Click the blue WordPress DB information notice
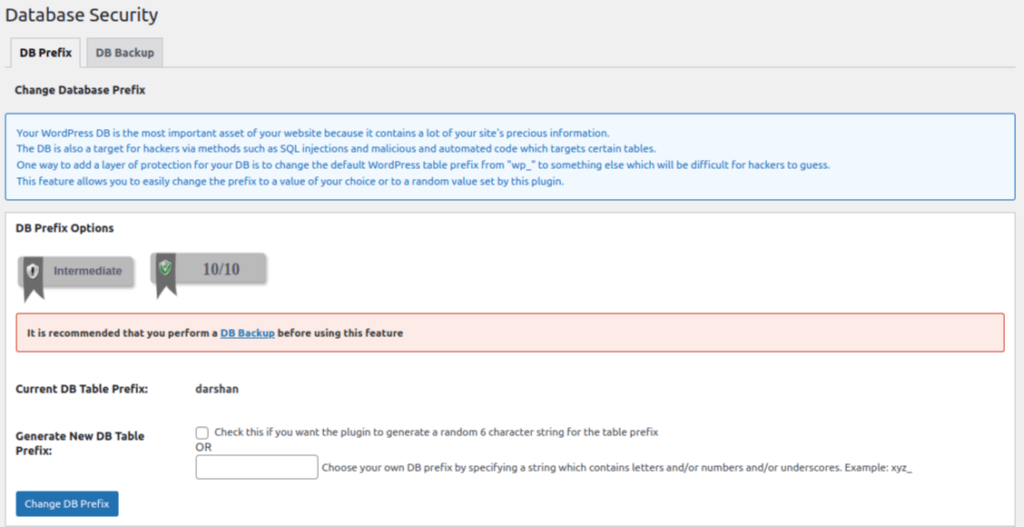 click(x=510, y=157)
